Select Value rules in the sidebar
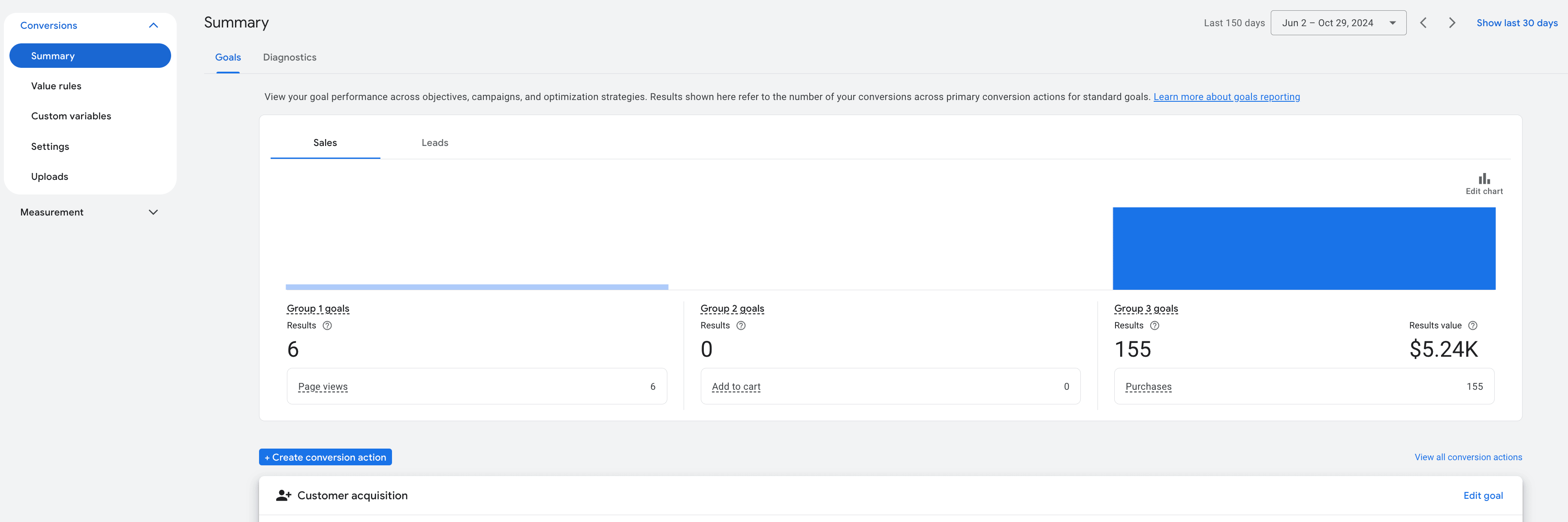 click(56, 86)
